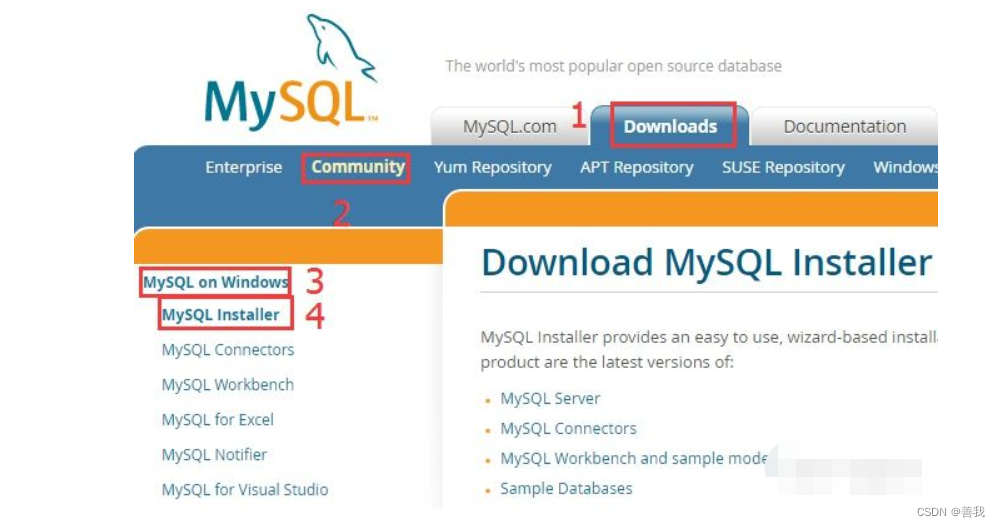Open the Yum Repository menu item
Screen dimensions: 1000x527
492,167
